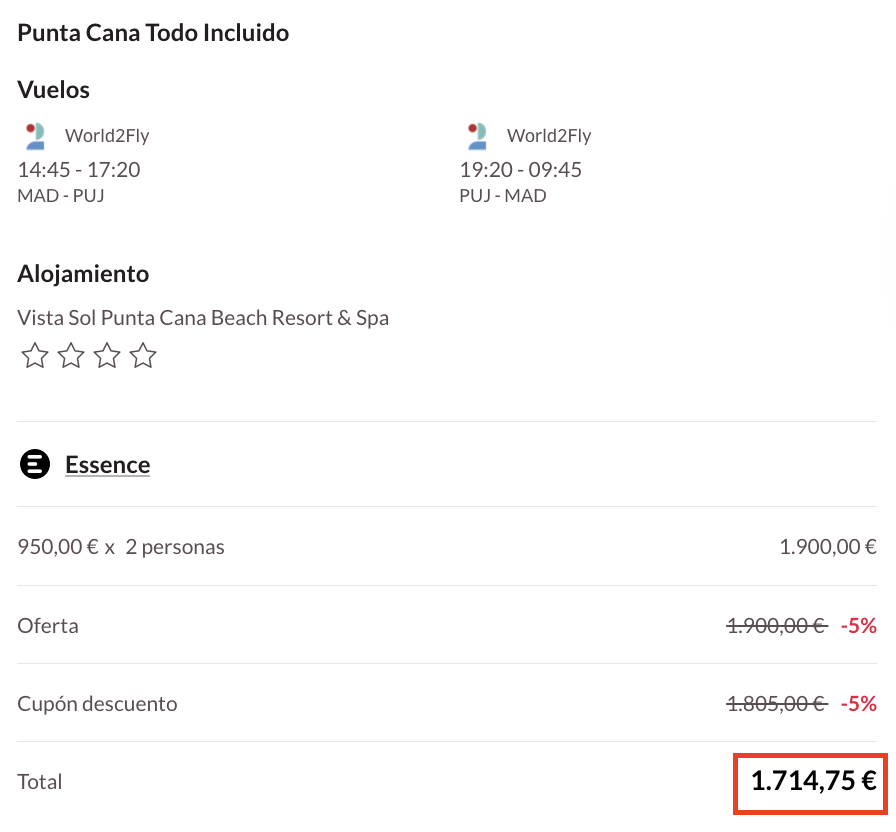Click the PUJ - MAD route label
Image resolution: width=896 pixels, height=832 pixels.
[503, 196]
